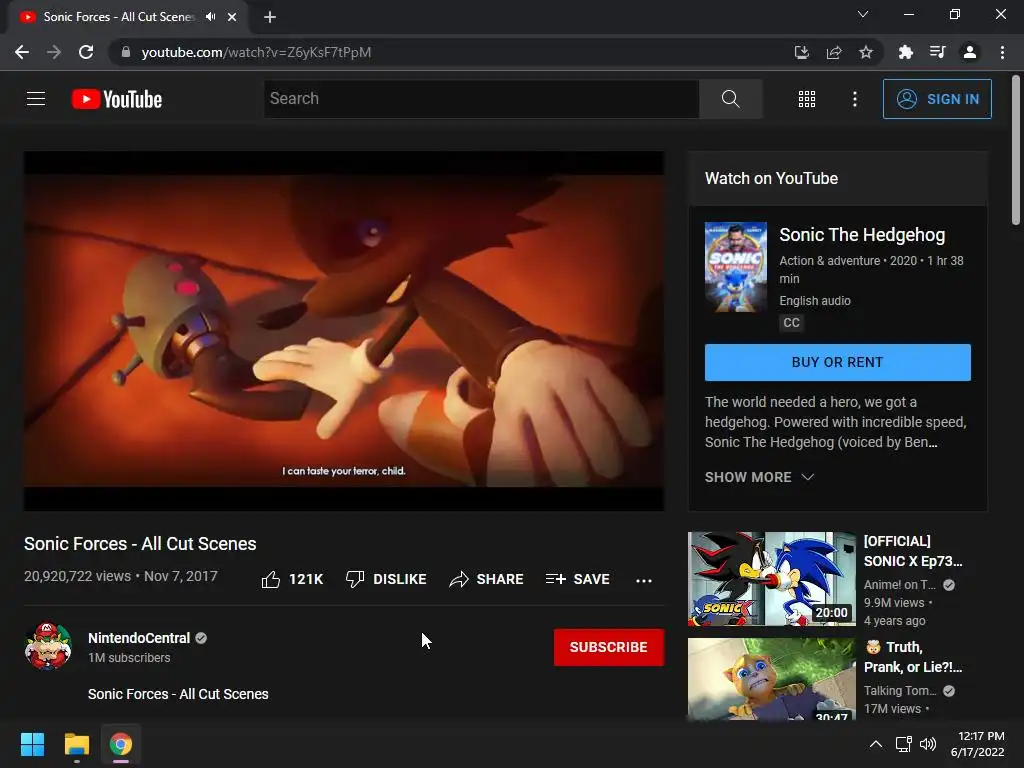Open the YouTube apps grid icon
The height and width of the screenshot is (768, 1024).
(807, 99)
